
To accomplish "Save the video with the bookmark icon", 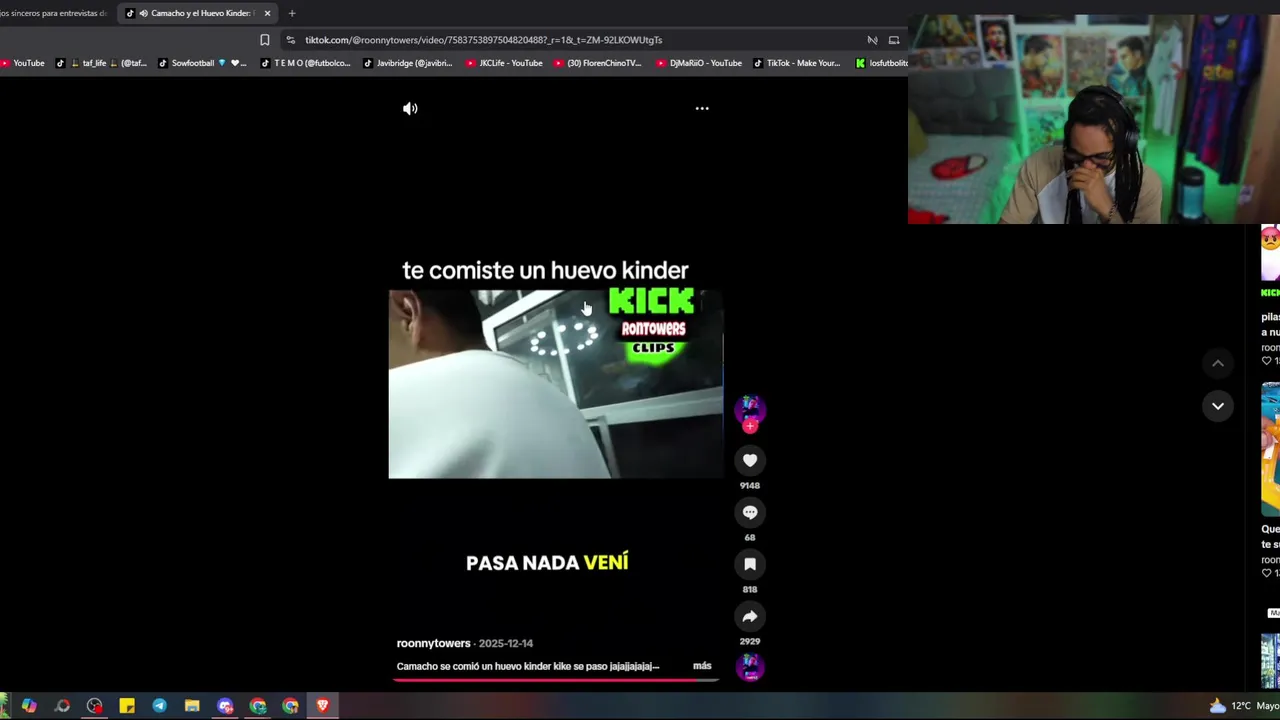I will [750, 564].
